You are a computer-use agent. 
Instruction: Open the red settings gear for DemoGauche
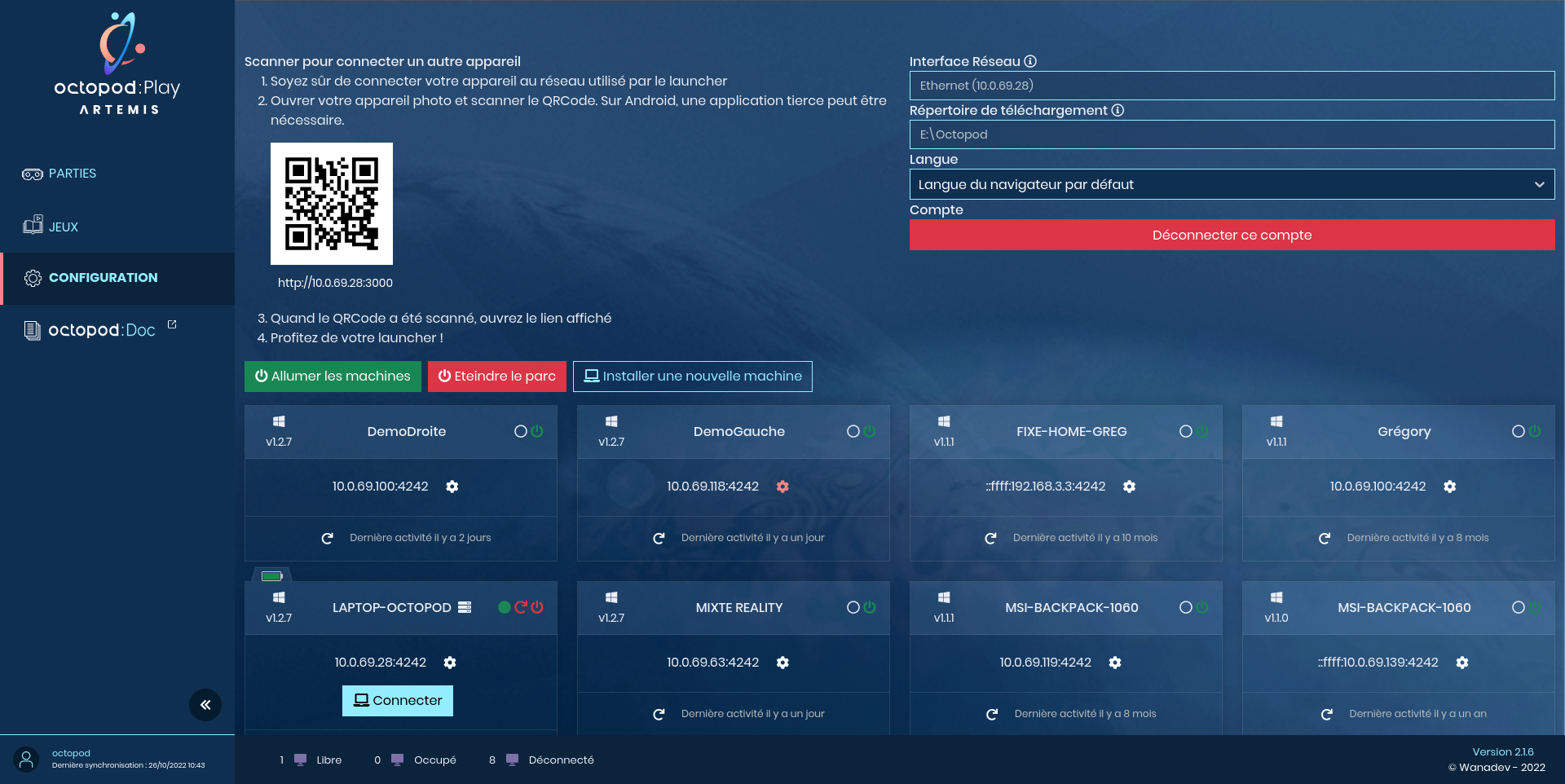tap(782, 487)
